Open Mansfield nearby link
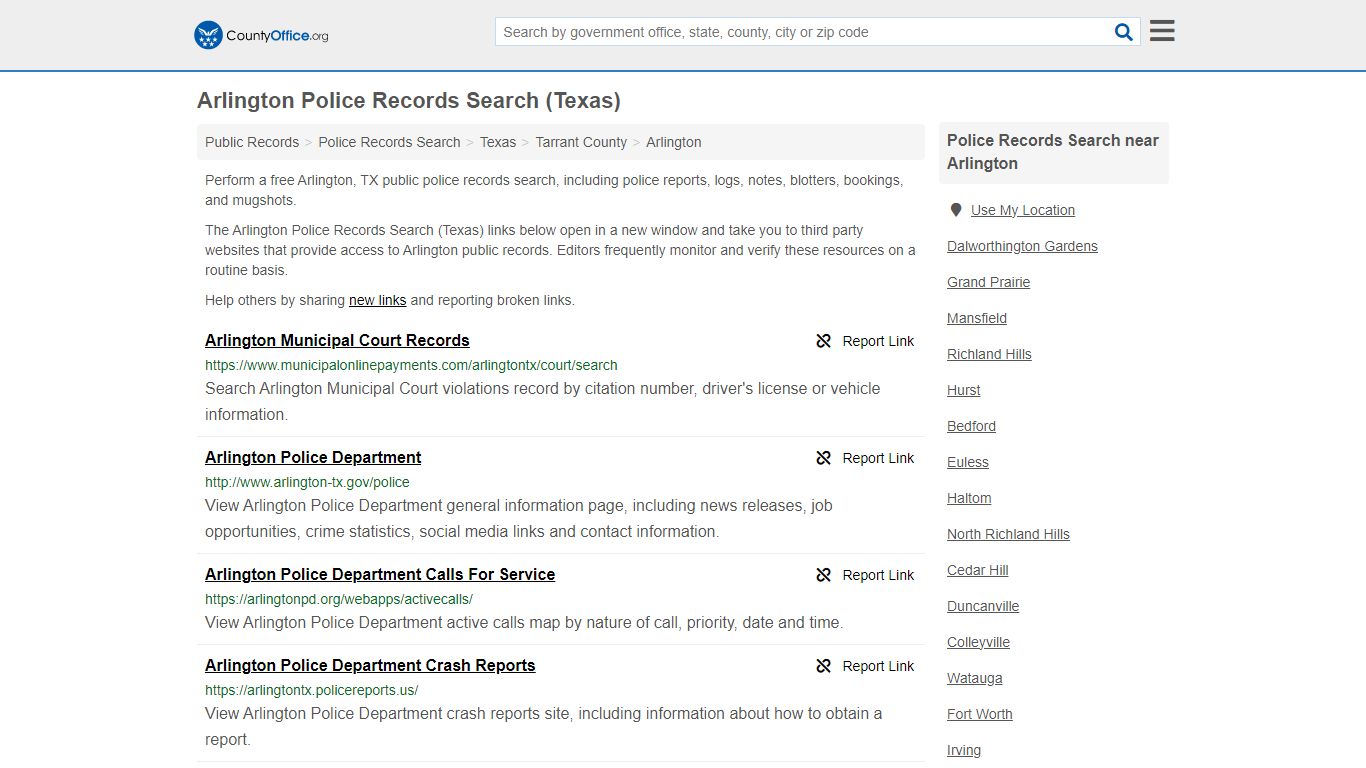Image resolution: width=1366 pixels, height=768 pixels. click(x=977, y=318)
